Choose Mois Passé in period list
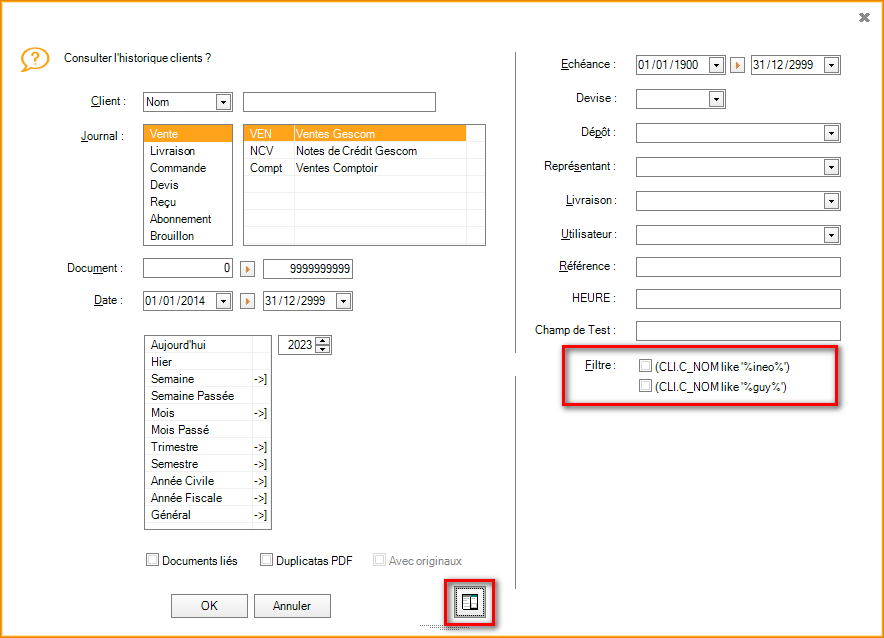 (180, 430)
